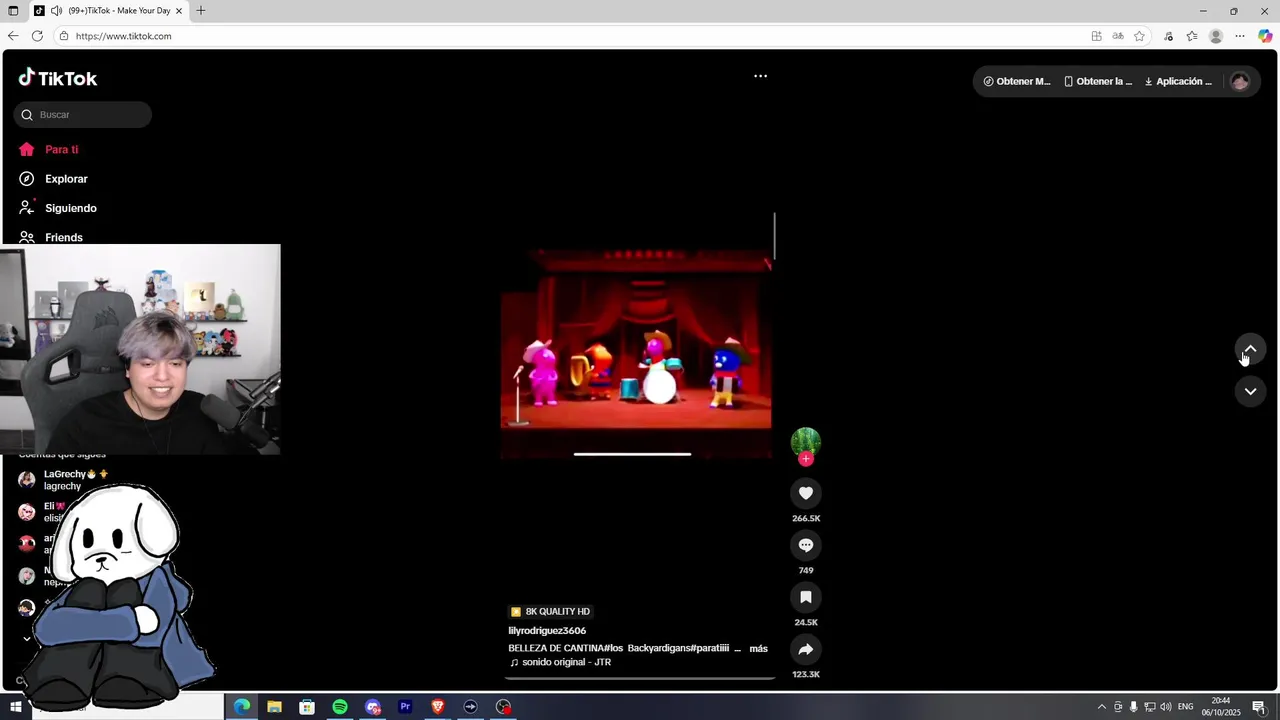Close the TikTok browser tab
1280x720 pixels.
point(179,11)
